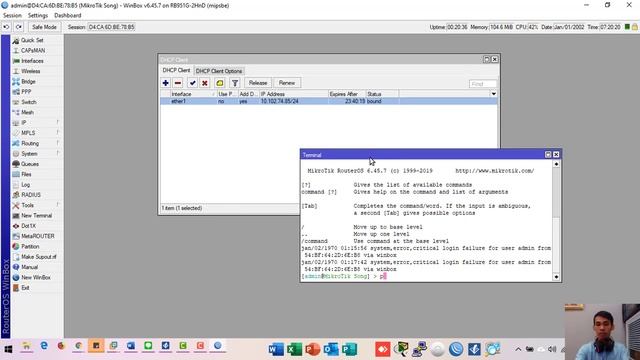Click Undo arrow in toolbar

(x=6, y=27)
